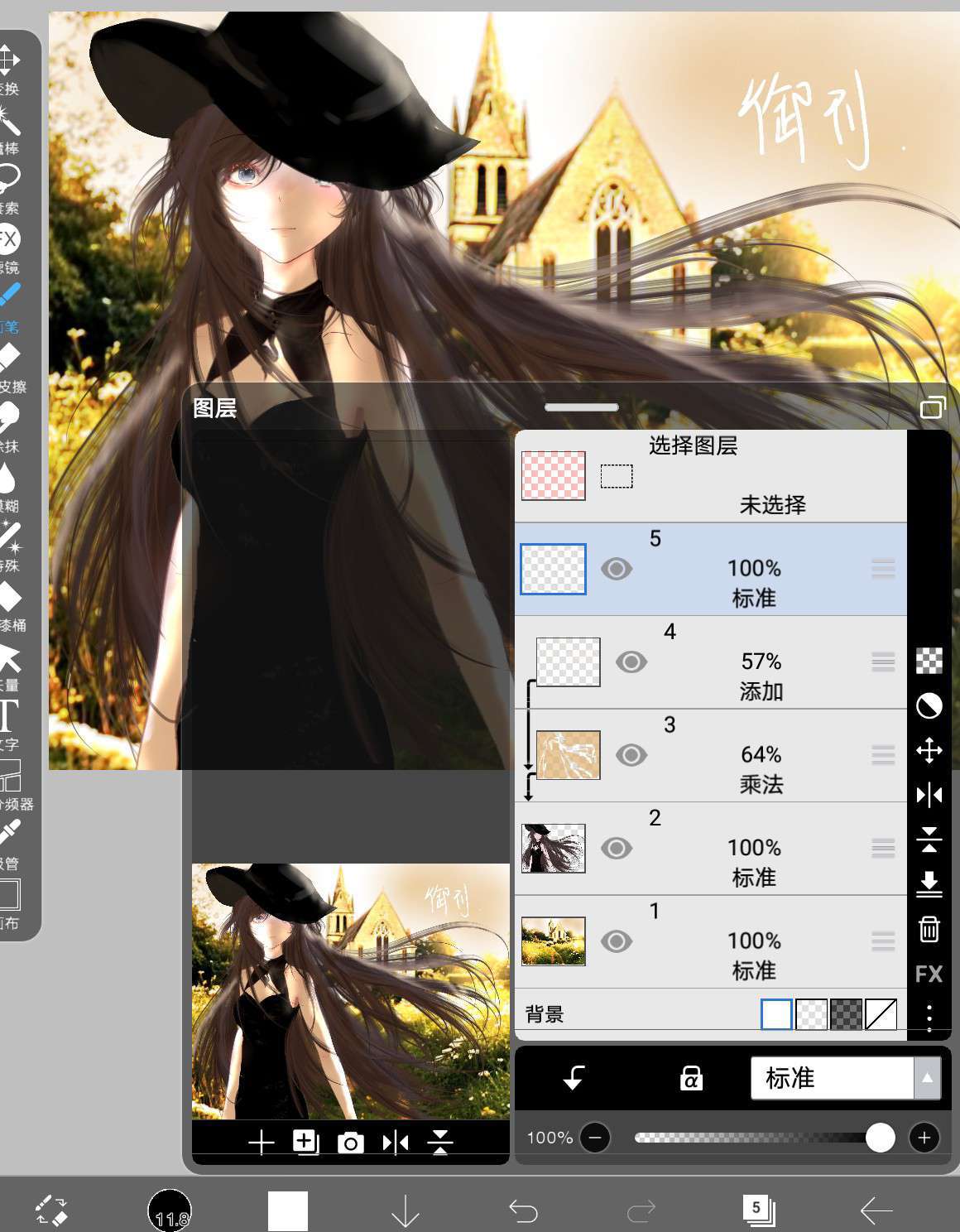
Task: Undo the last action
Action: tap(523, 1211)
